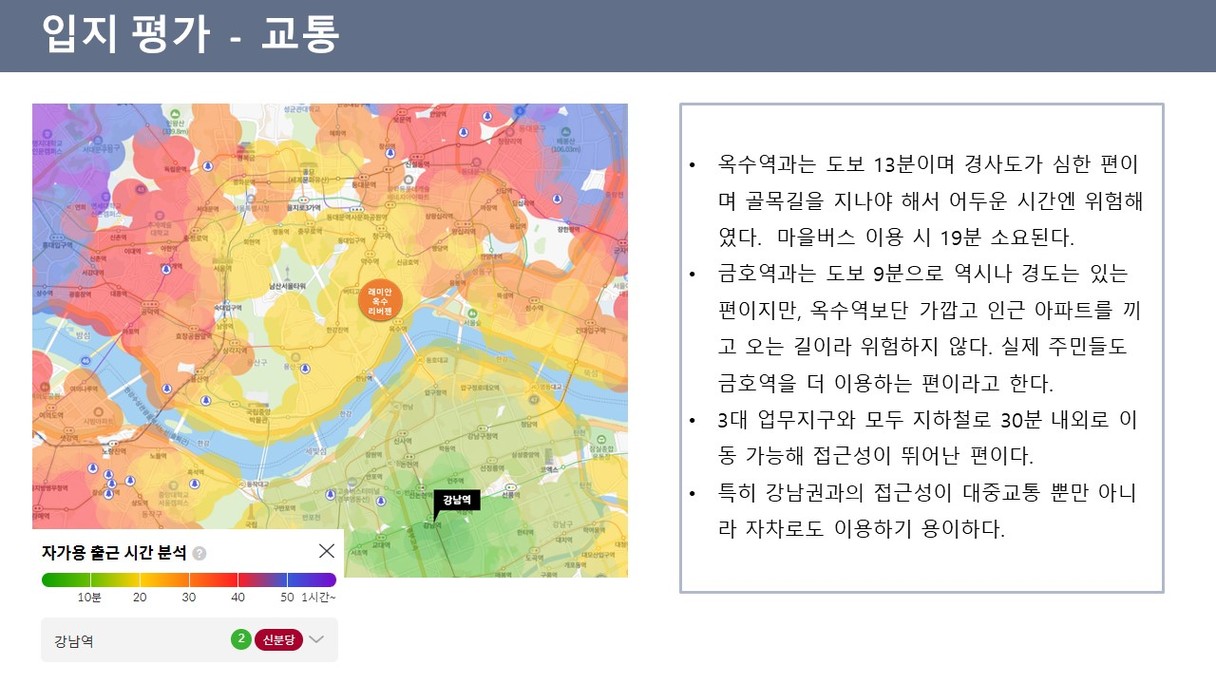This screenshot has height=684, width=1216.
Task: Click the help icon beside 자가용 출근 시간 분석
Action: (200, 553)
